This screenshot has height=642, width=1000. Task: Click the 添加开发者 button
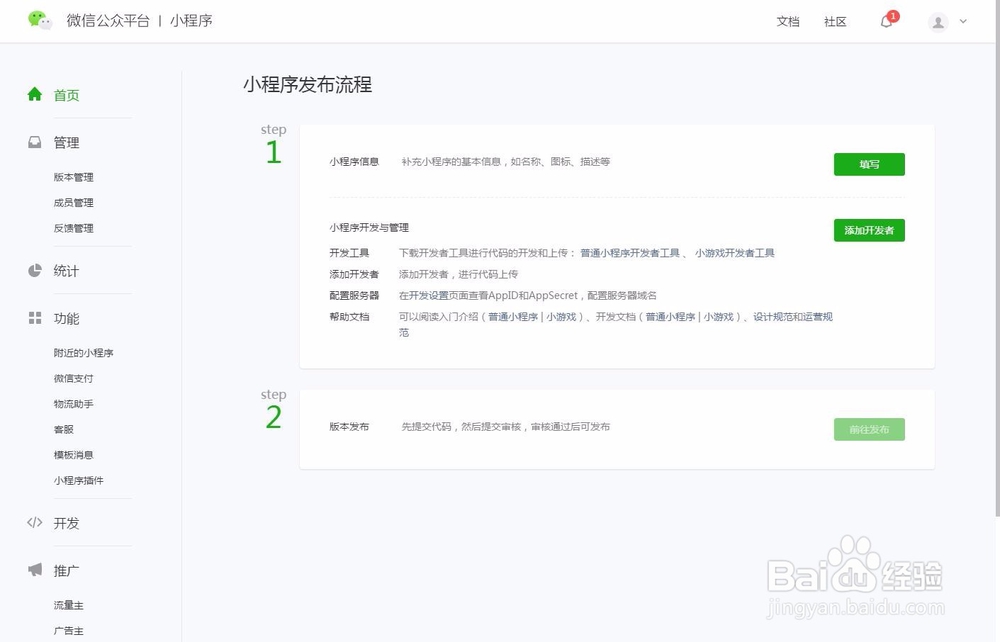[869, 230]
